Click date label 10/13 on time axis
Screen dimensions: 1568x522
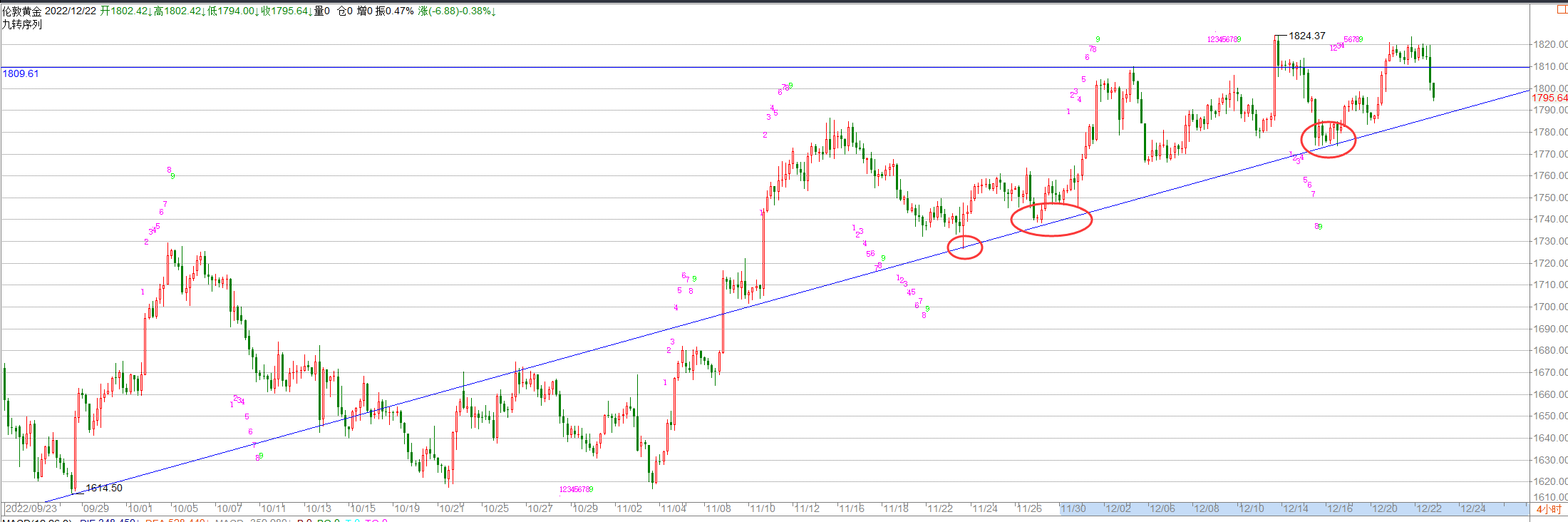[319, 508]
